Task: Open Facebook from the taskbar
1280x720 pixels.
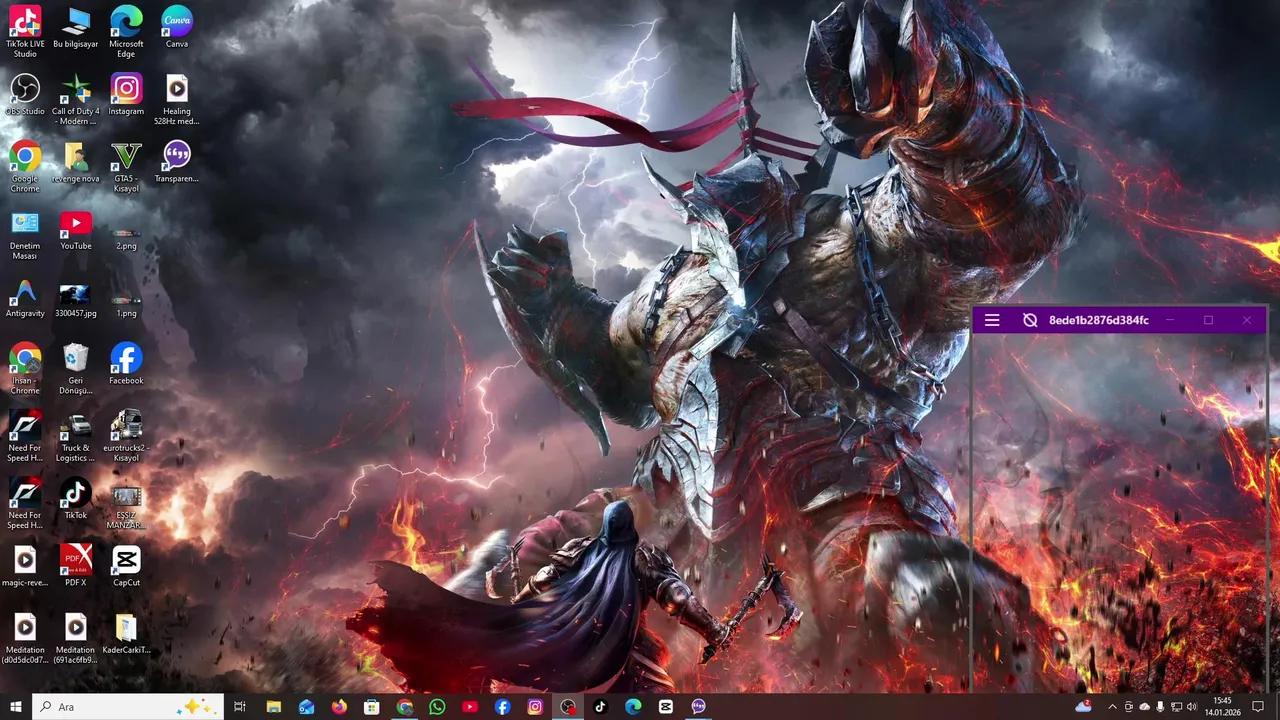Action: (x=503, y=707)
